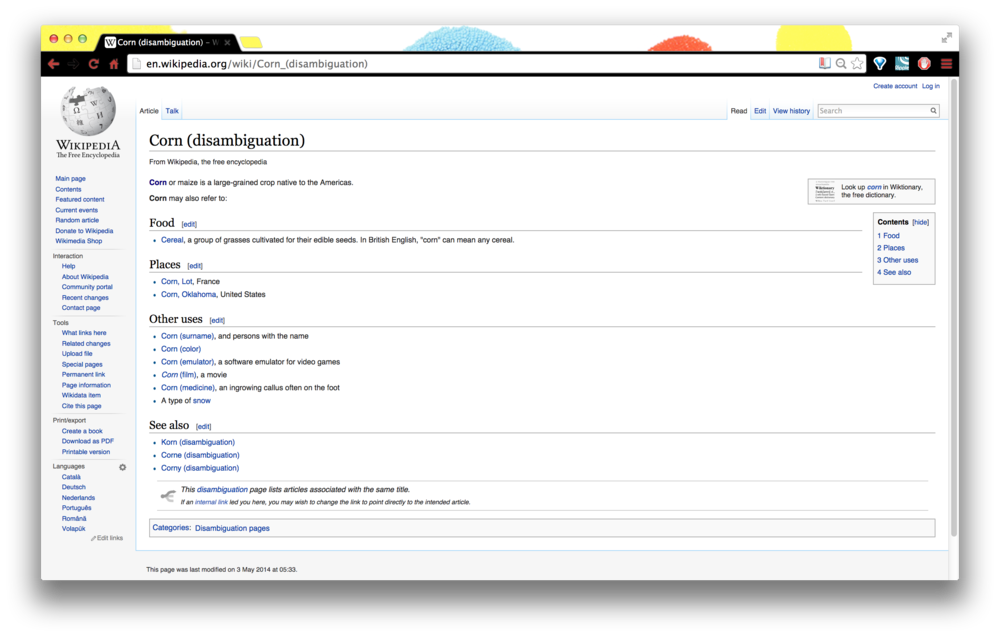Select the Corn (disambiguation) browser tab
This screenshot has width=1000, height=637.
click(168, 43)
